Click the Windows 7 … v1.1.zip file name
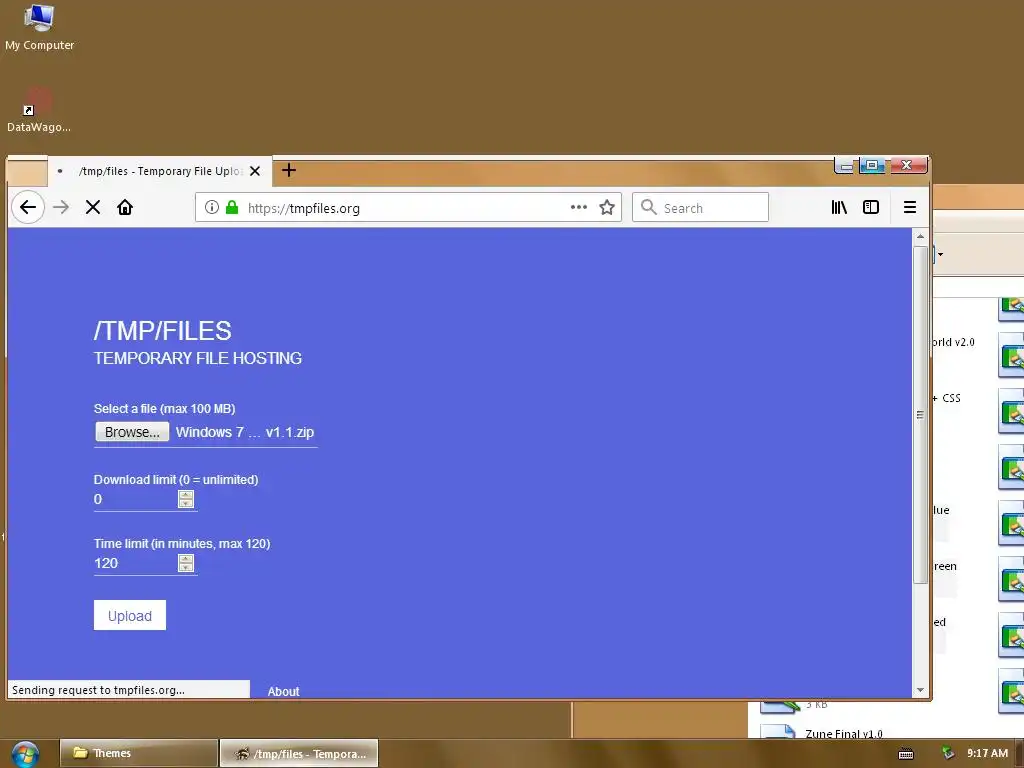This screenshot has height=768, width=1024. [x=245, y=432]
